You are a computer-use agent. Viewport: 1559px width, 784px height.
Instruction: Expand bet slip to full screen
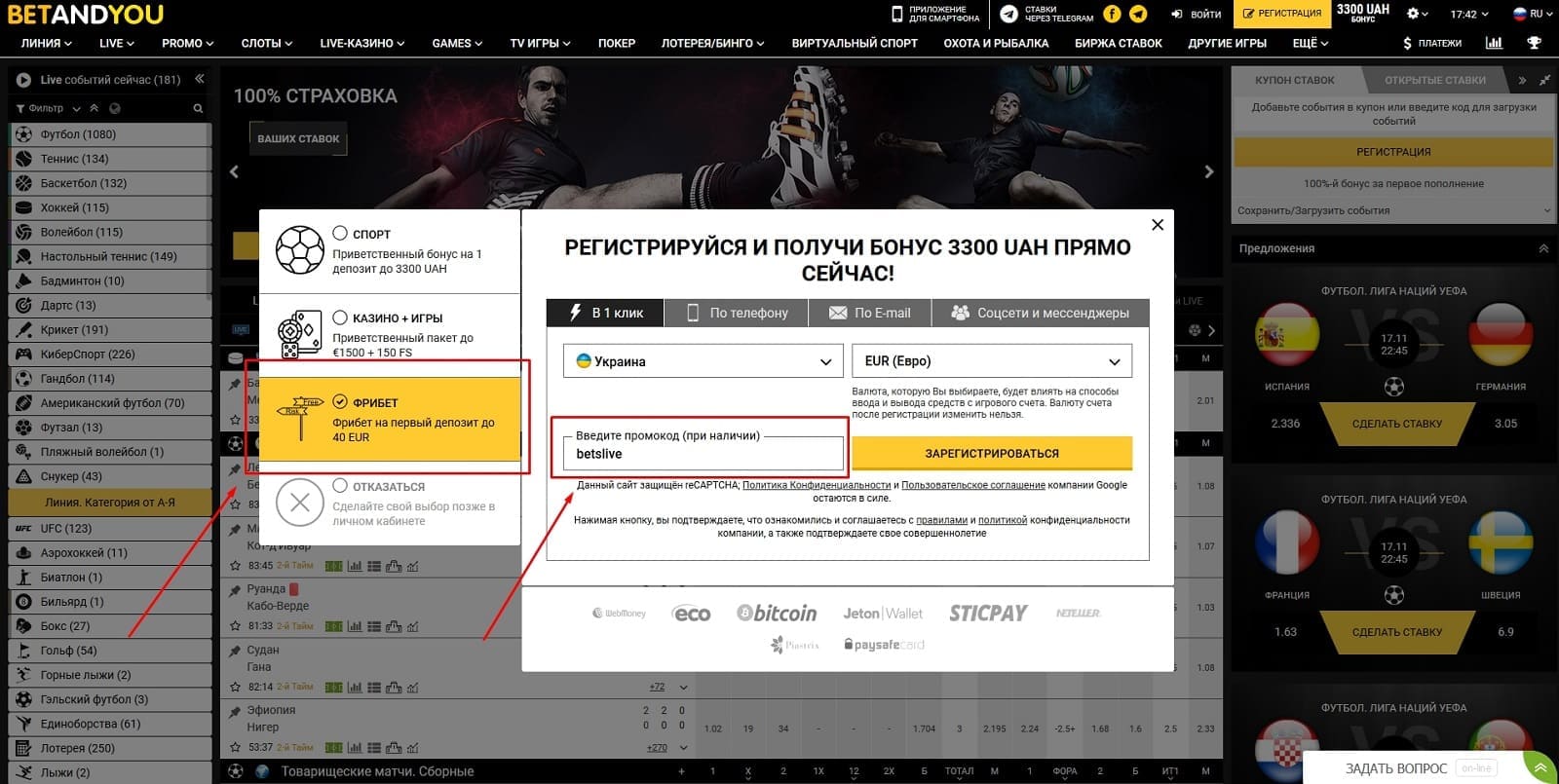click(x=1544, y=80)
